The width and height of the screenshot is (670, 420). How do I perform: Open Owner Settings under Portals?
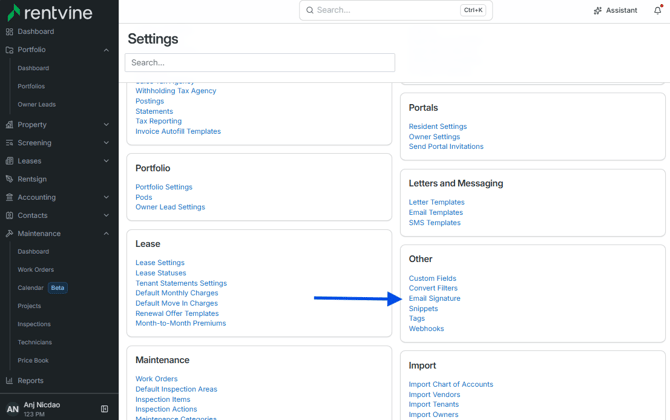[x=435, y=137]
